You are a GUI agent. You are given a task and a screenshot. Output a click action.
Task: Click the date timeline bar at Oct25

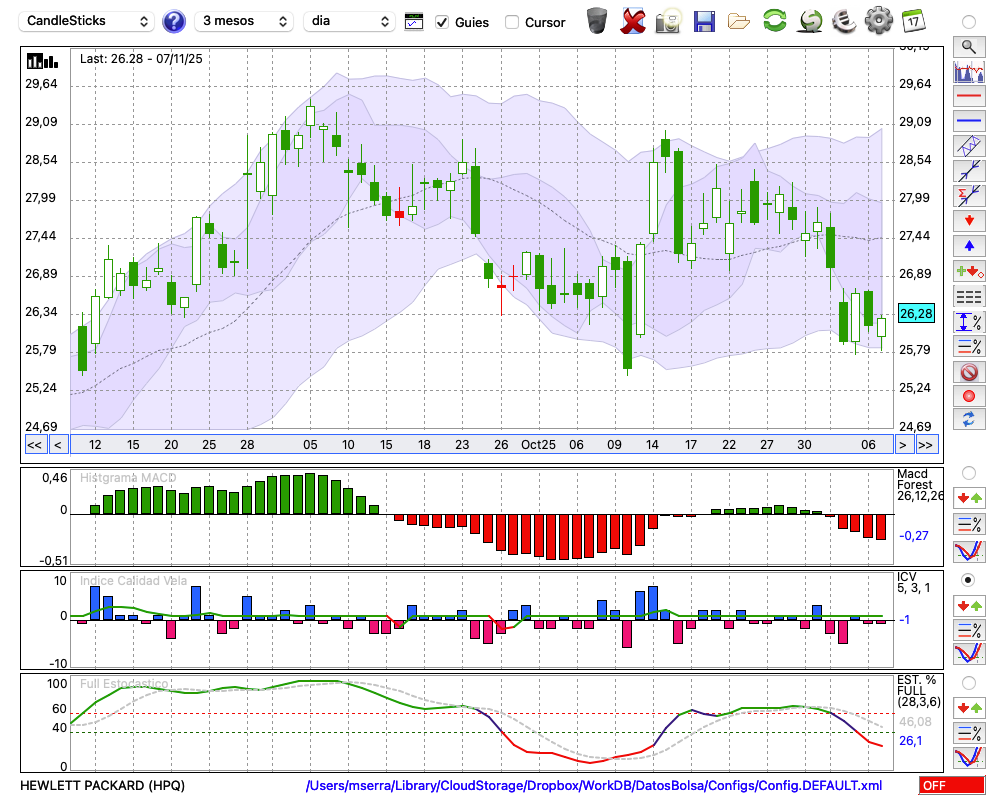pyautogui.click(x=538, y=445)
